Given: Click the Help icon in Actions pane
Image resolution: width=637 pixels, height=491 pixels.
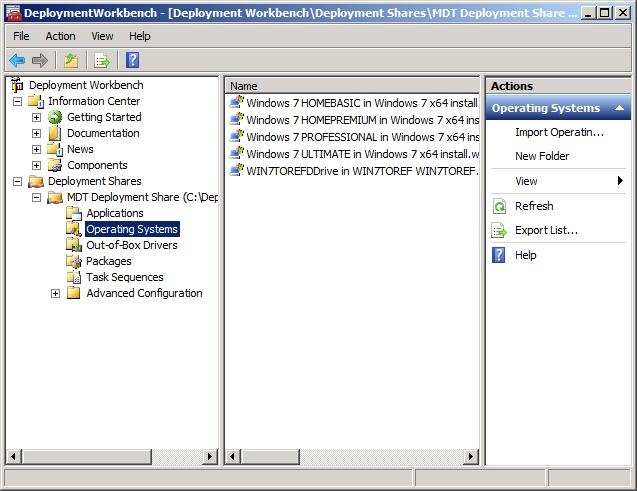Looking at the screenshot, I should [499, 255].
